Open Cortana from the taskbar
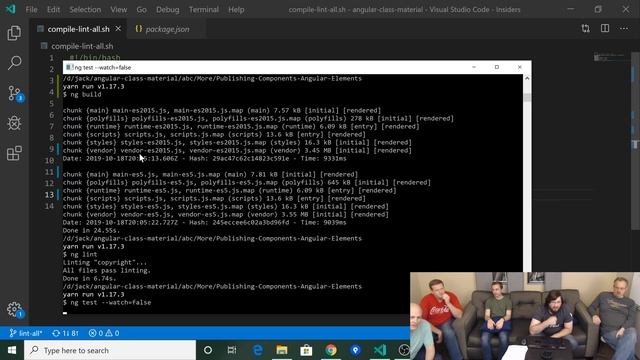Viewport: 640px width, 360px height. (208, 350)
